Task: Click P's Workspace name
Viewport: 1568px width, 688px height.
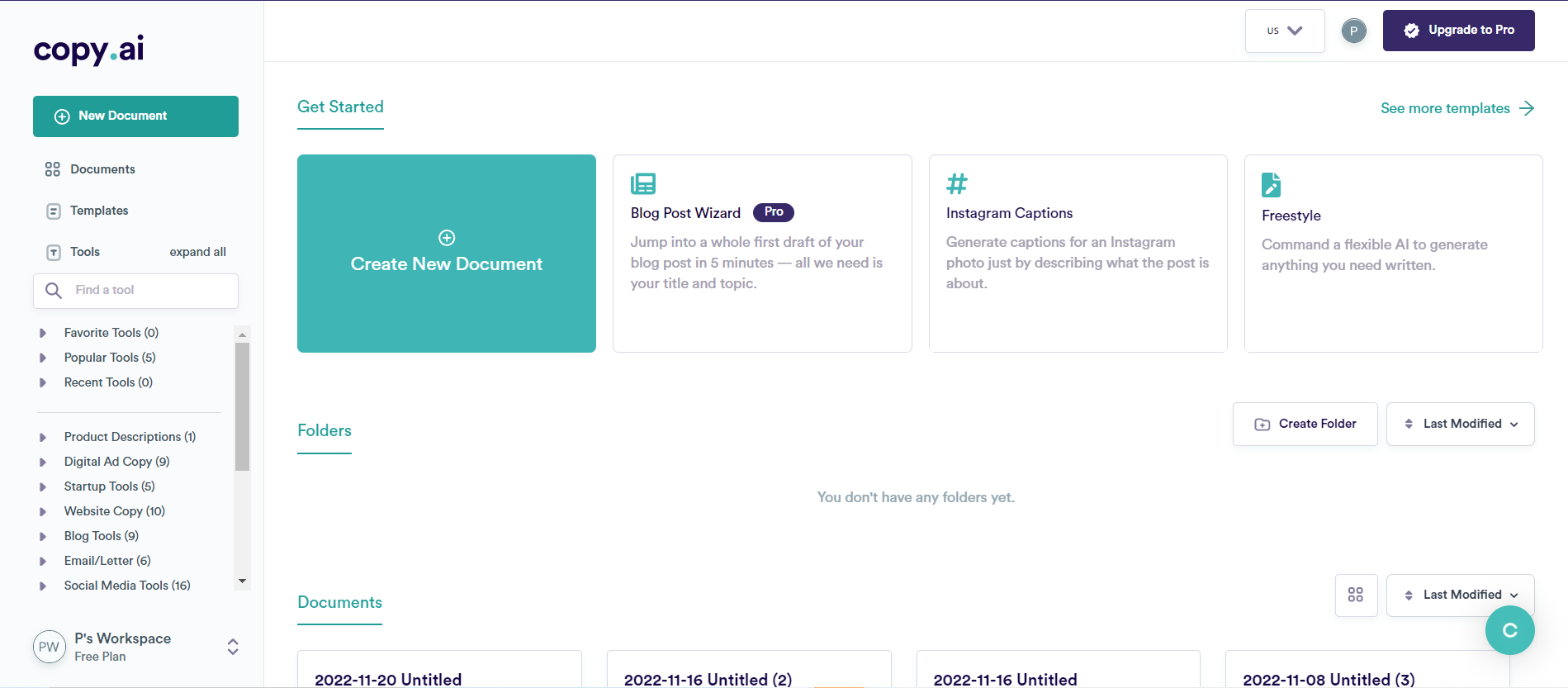Action: (122, 638)
